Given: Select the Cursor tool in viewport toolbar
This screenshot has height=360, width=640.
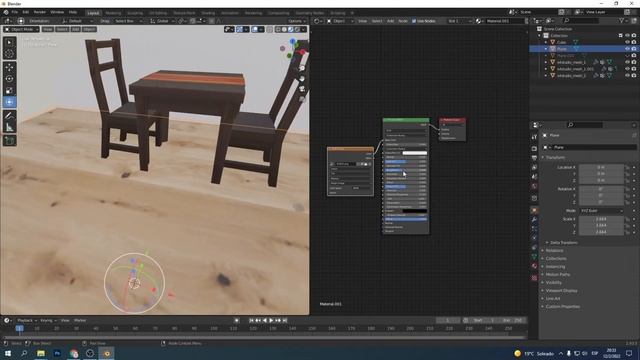Looking at the screenshot, I should coord(9,53).
